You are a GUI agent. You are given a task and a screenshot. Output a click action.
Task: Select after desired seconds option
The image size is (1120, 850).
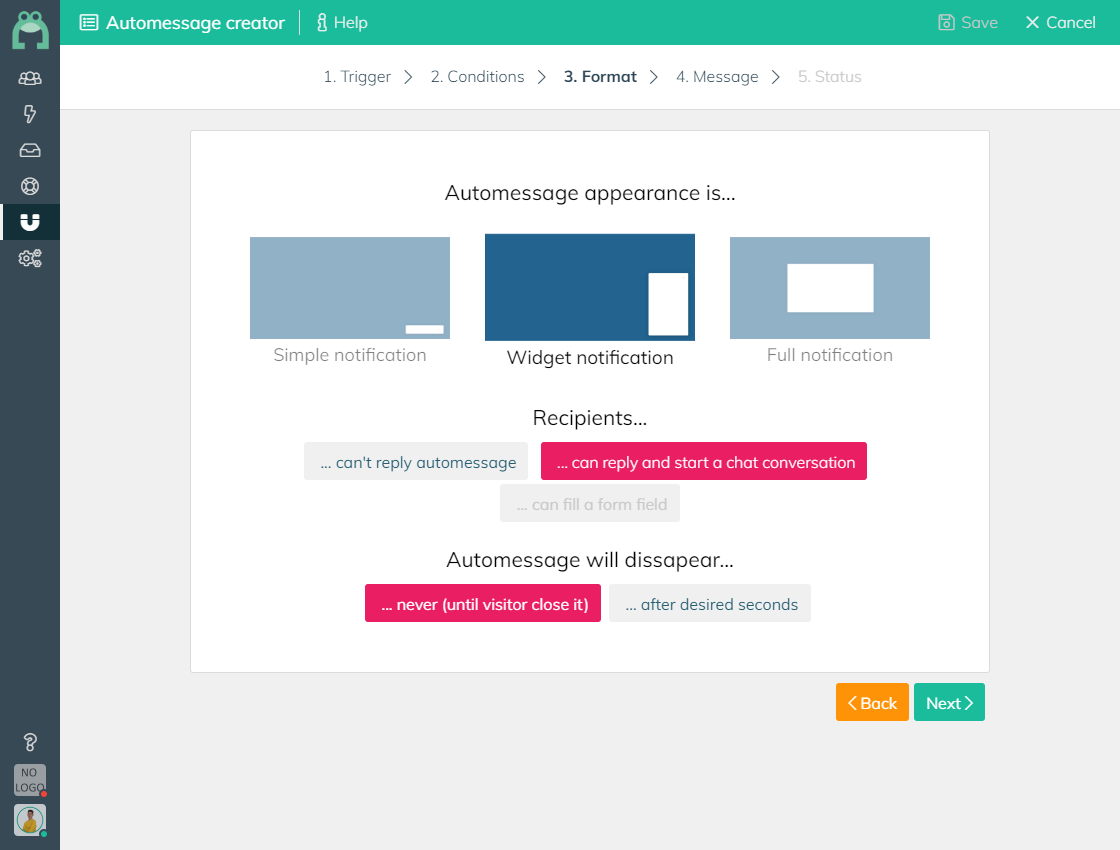[x=710, y=604]
